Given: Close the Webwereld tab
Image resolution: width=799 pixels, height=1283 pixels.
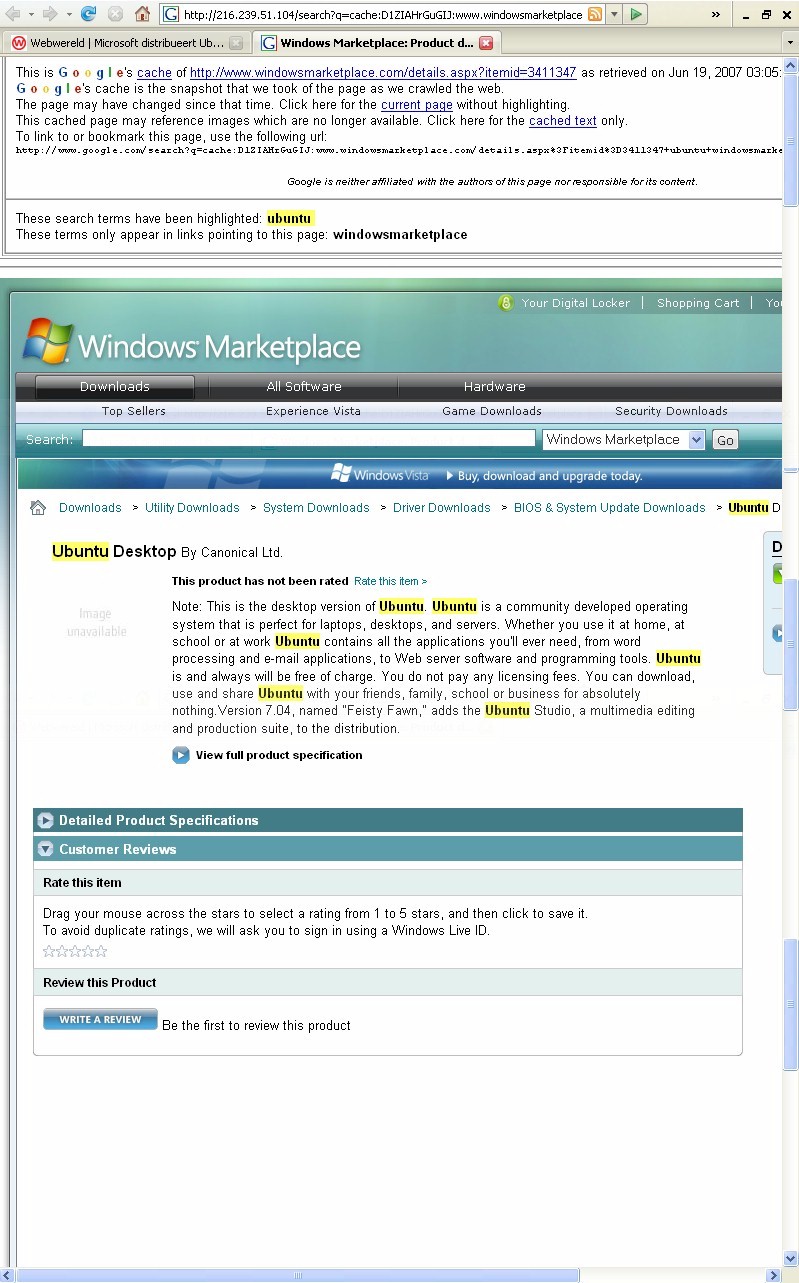Looking at the screenshot, I should point(236,43).
